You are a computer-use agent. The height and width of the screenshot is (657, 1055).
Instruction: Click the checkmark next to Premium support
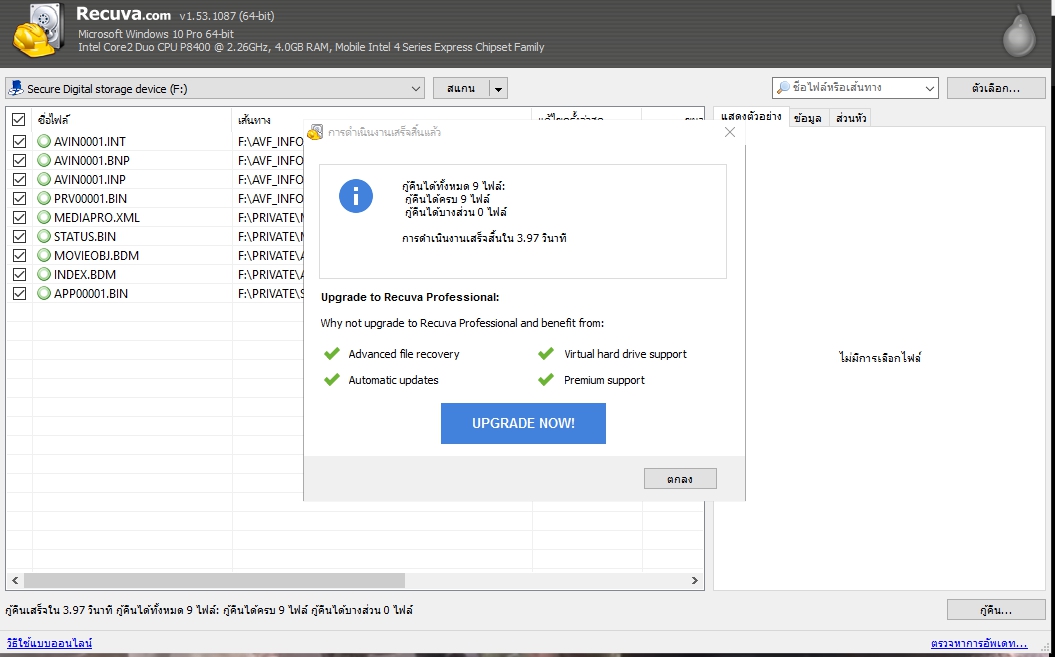point(546,380)
